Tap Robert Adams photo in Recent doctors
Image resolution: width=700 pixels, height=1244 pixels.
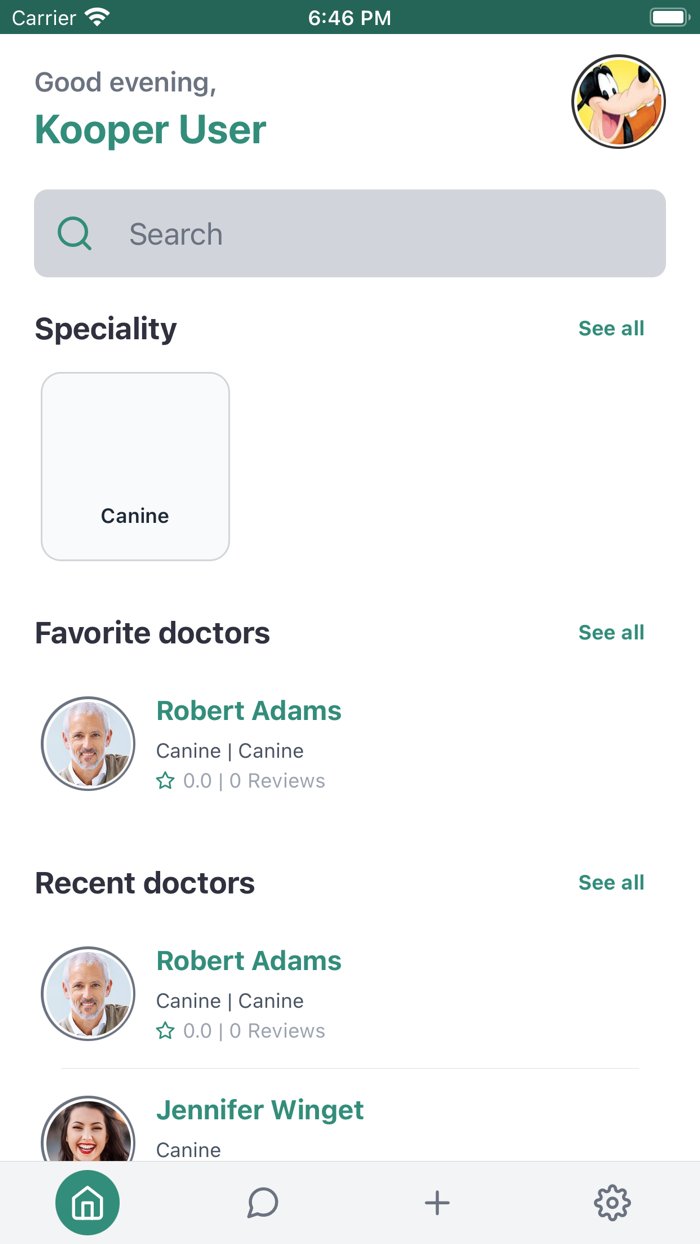88,994
